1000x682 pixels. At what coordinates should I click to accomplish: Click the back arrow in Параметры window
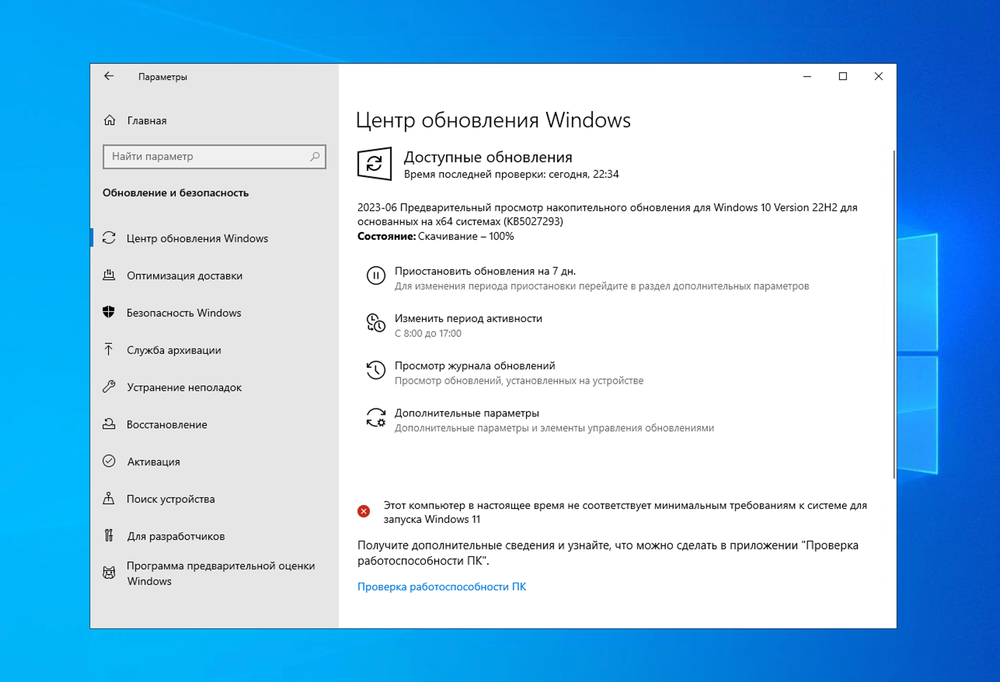[109, 77]
